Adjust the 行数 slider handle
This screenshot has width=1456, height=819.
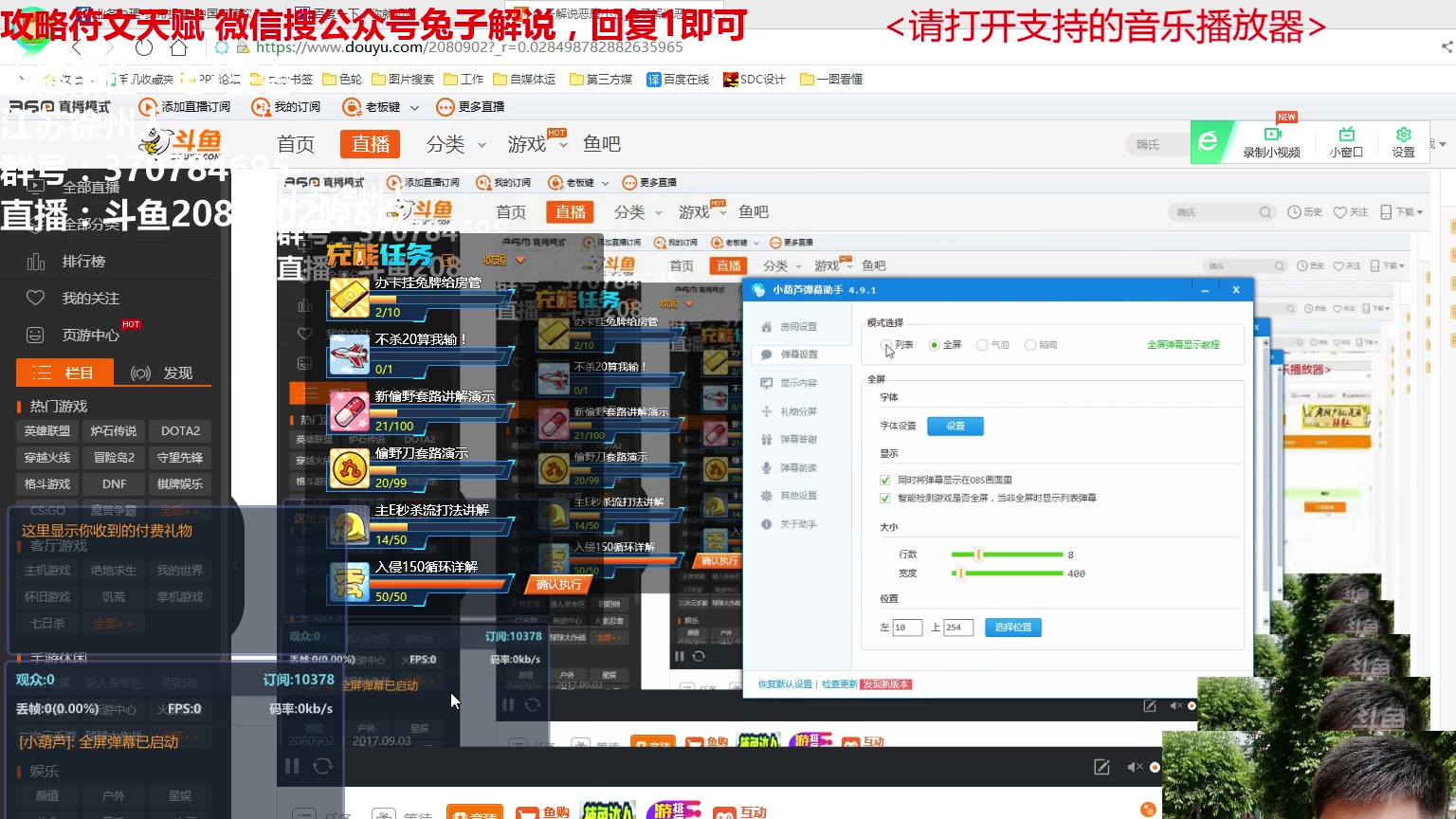(x=978, y=555)
